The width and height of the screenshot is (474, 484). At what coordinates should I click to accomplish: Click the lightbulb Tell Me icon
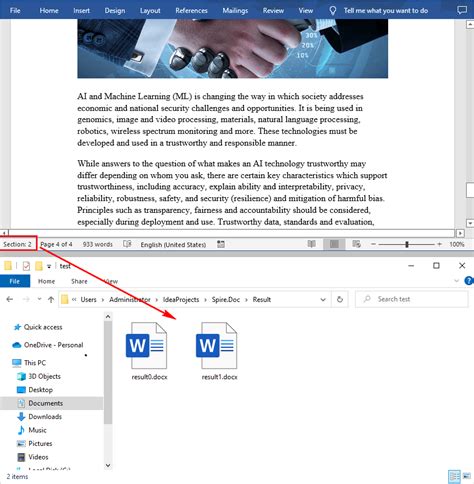coord(333,11)
